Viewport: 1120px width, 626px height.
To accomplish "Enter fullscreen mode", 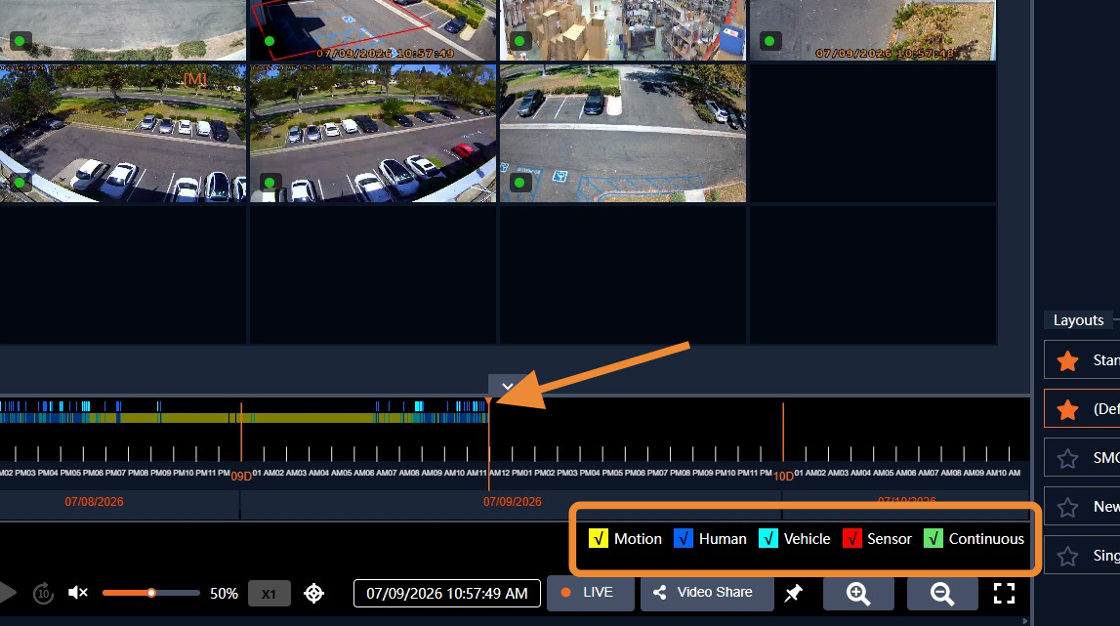I will click(x=1004, y=593).
